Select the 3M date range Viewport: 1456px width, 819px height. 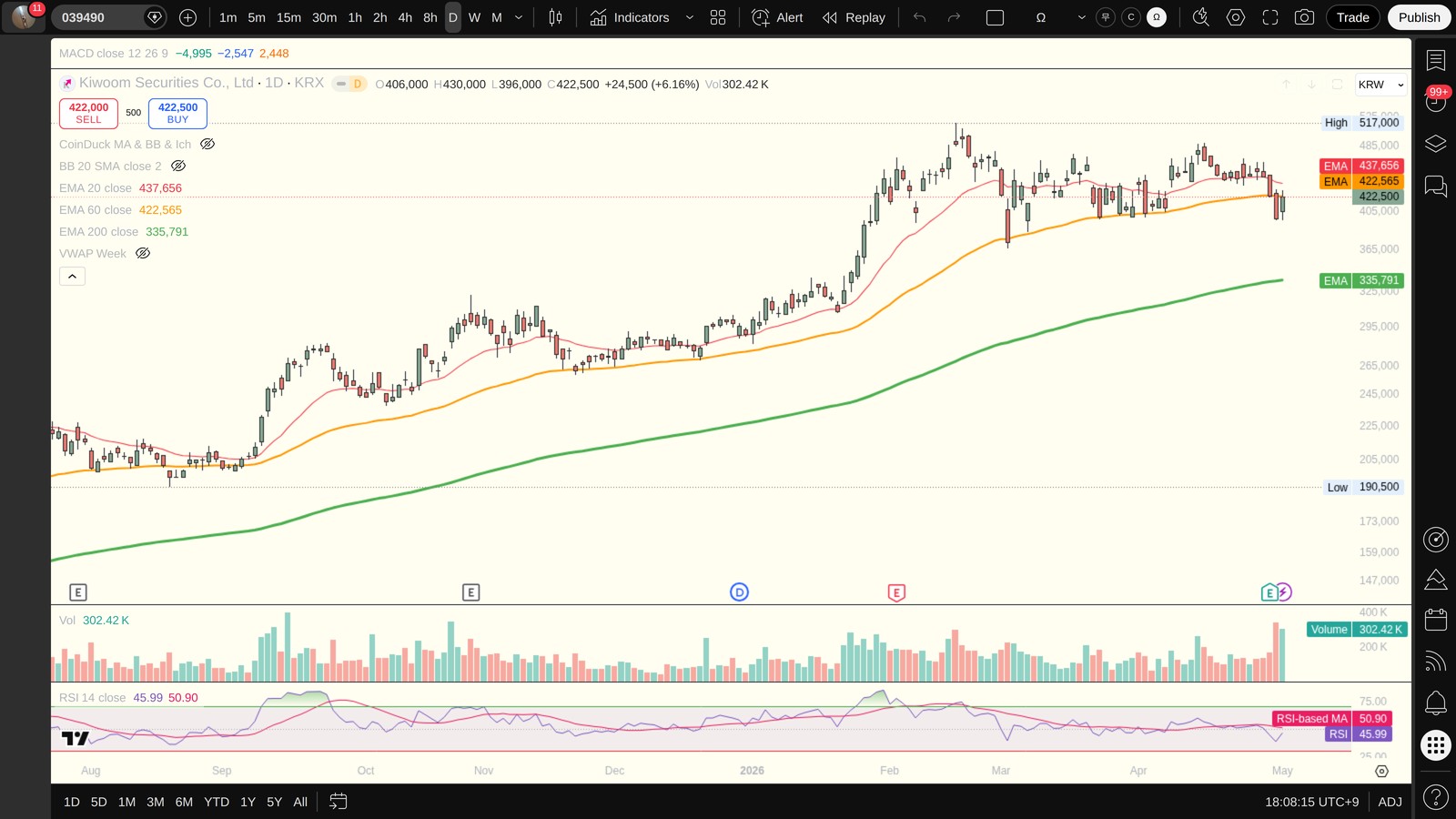point(156,802)
